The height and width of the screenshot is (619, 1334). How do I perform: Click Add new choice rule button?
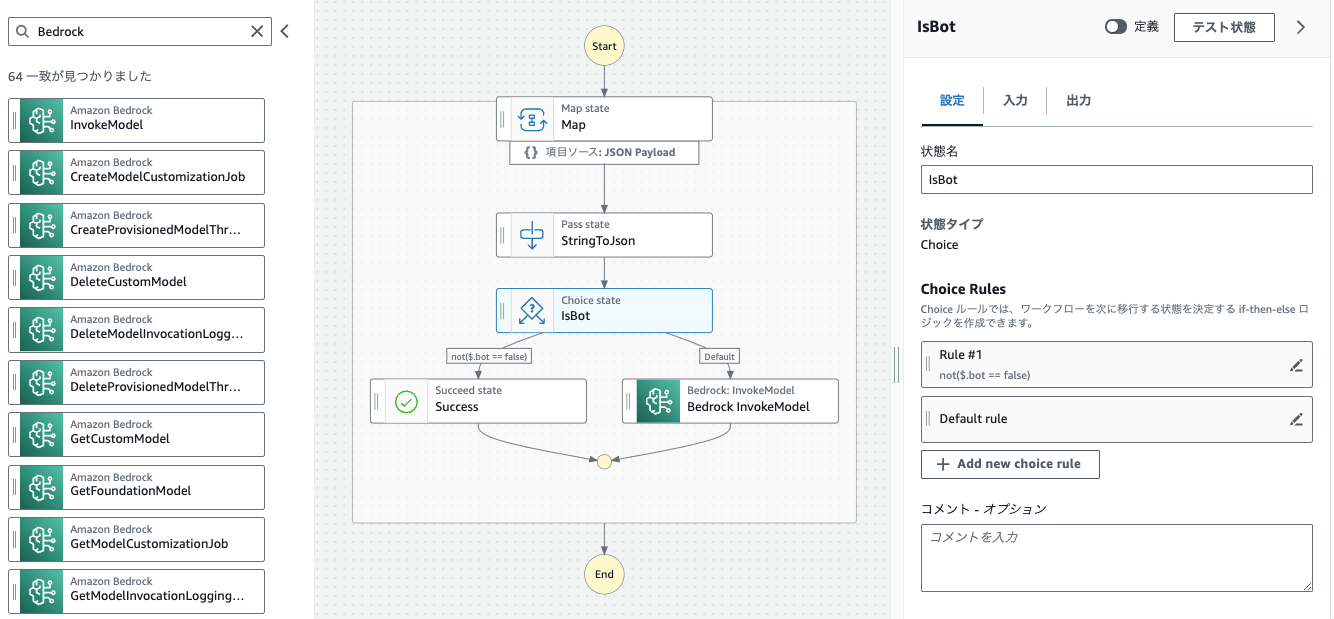click(x=1010, y=464)
